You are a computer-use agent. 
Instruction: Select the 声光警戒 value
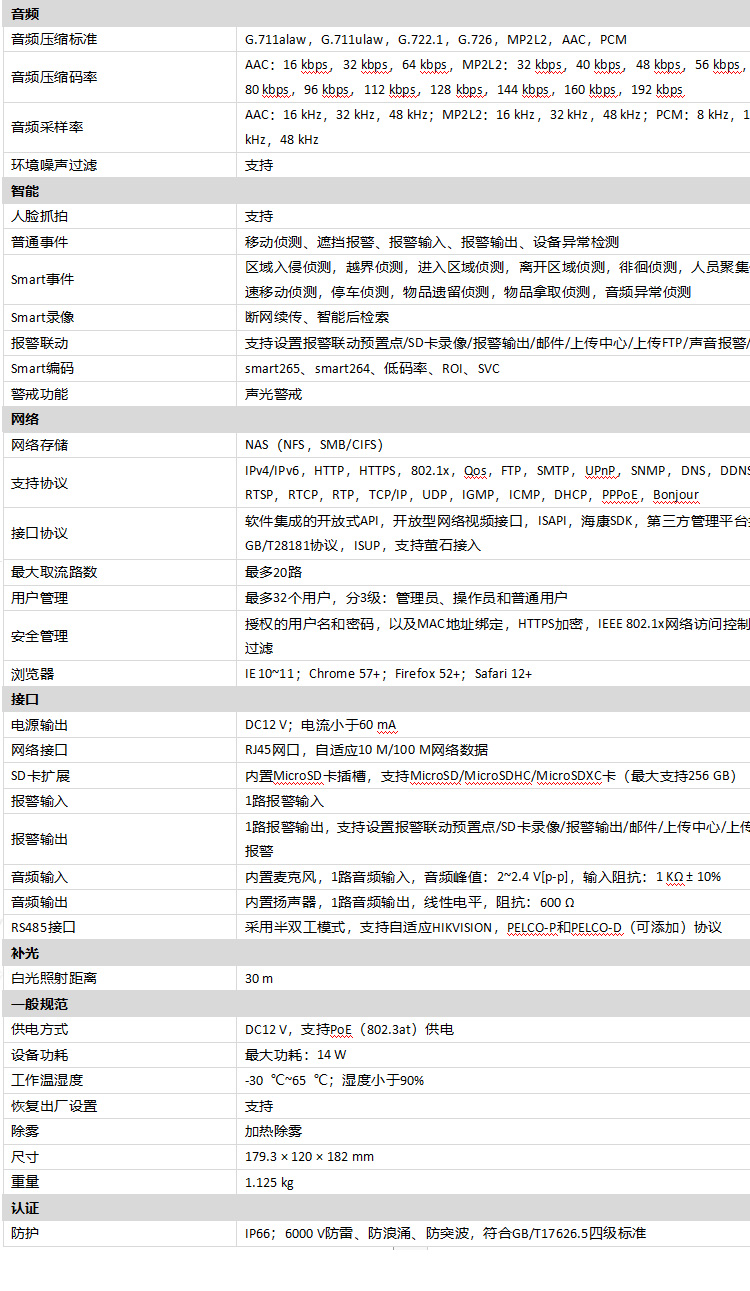(273, 394)
